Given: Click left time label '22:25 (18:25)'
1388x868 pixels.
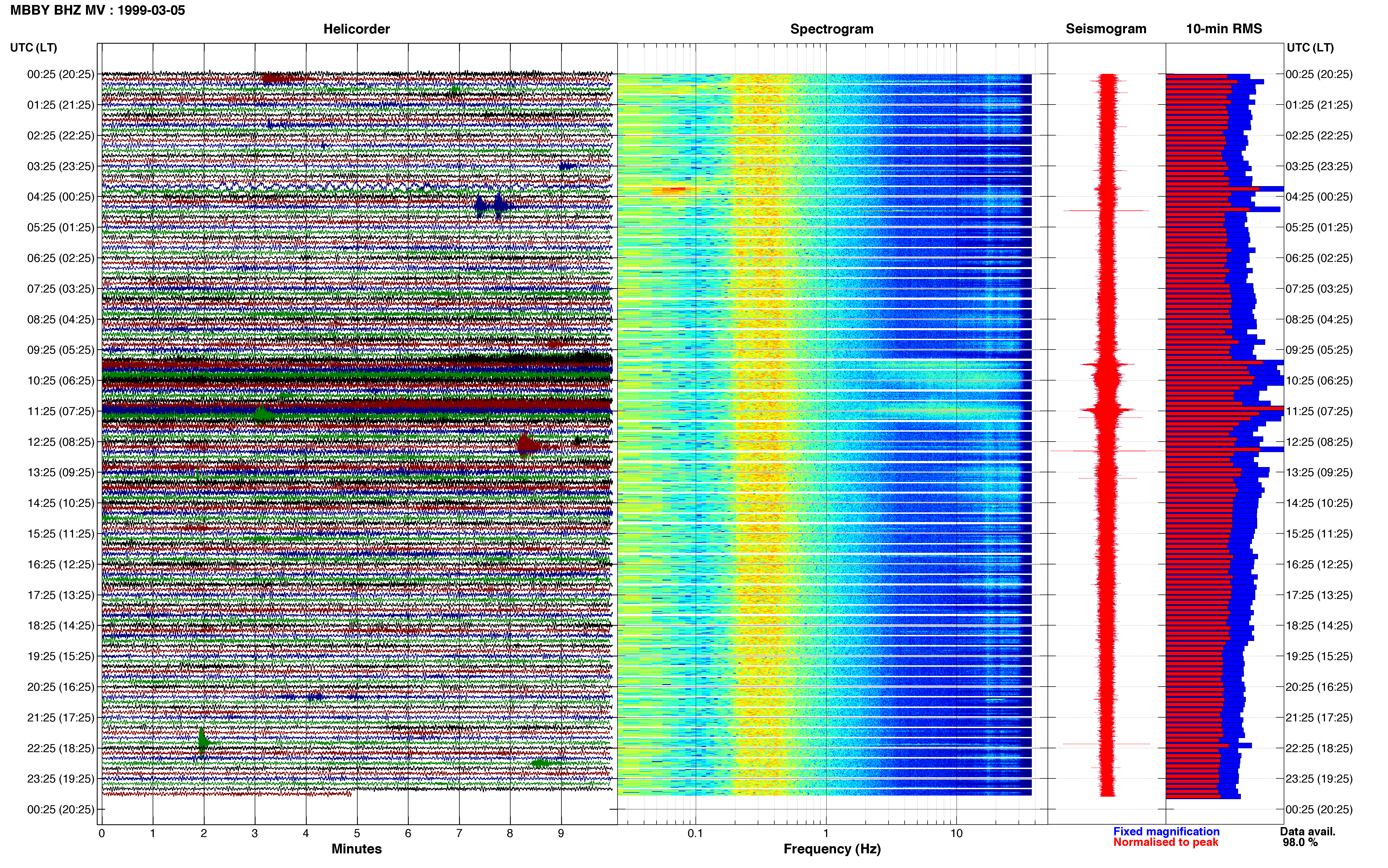Looking at the screenshot, I should coord(61,748).
